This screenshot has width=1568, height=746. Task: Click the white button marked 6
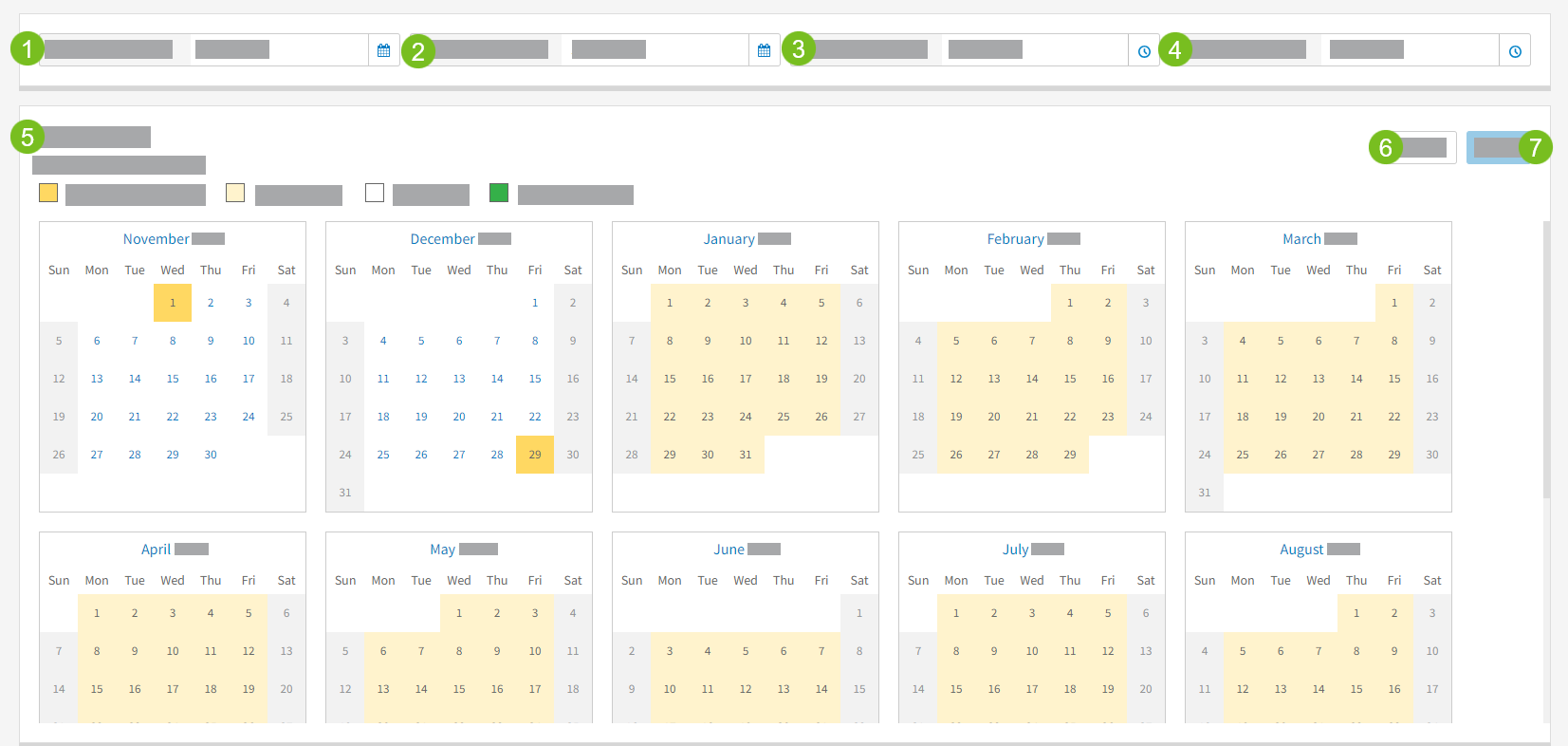coord(1426,147)
